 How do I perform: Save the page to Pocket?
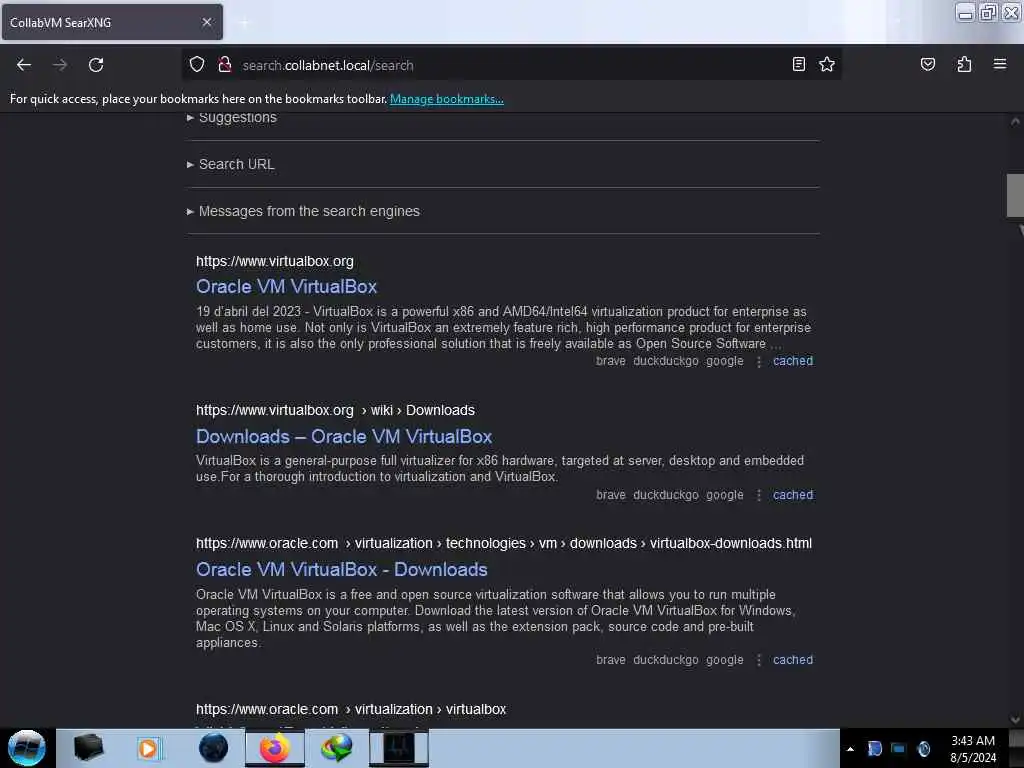click(x=927, y=64)
